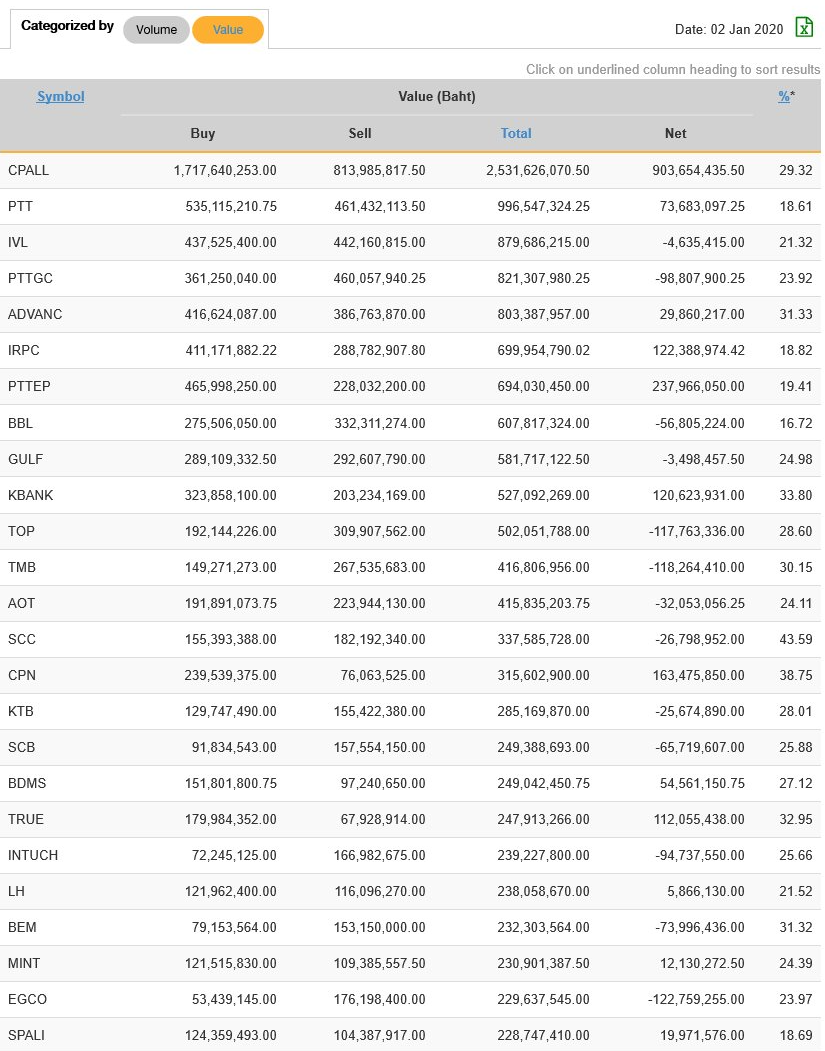Select the ADVANC row symbol
825x1051 pixels.
[34, 315]
